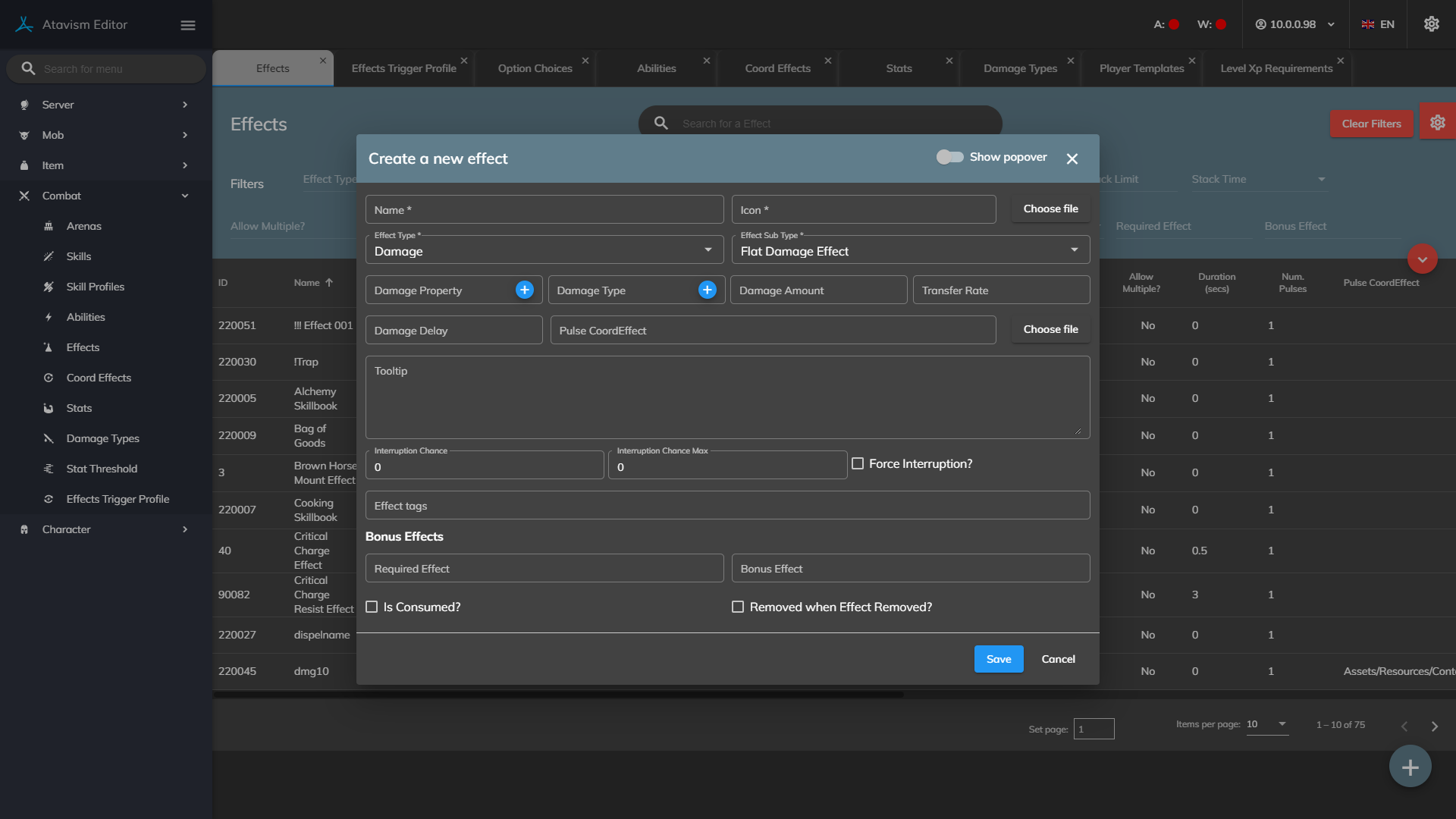The height and width of the screenshot is (819, 1456).
Task: Open the Effect Type dropdown
Action: coord(544,250)
